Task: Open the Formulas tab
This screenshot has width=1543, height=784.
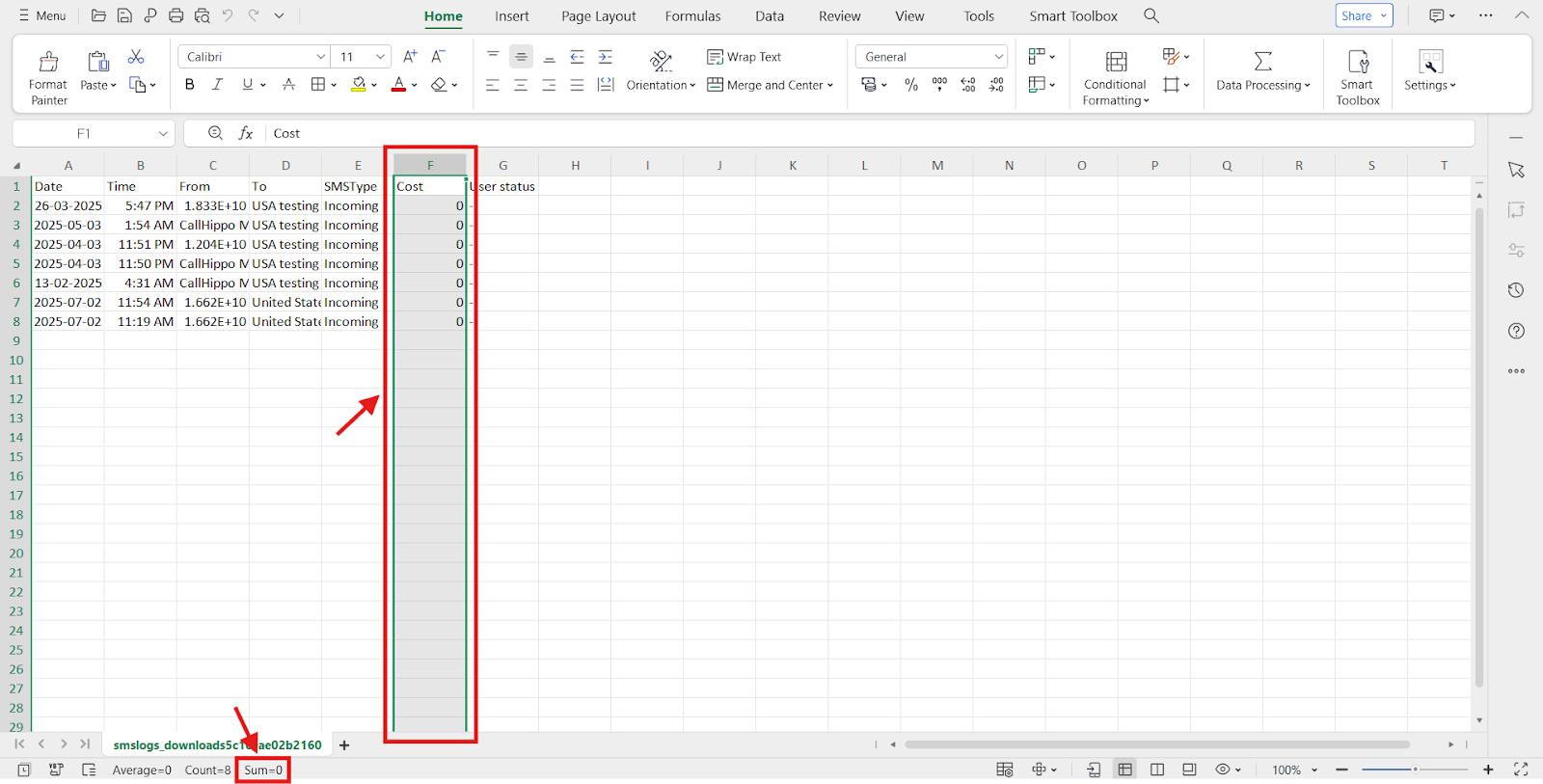Action: point(692,16)
